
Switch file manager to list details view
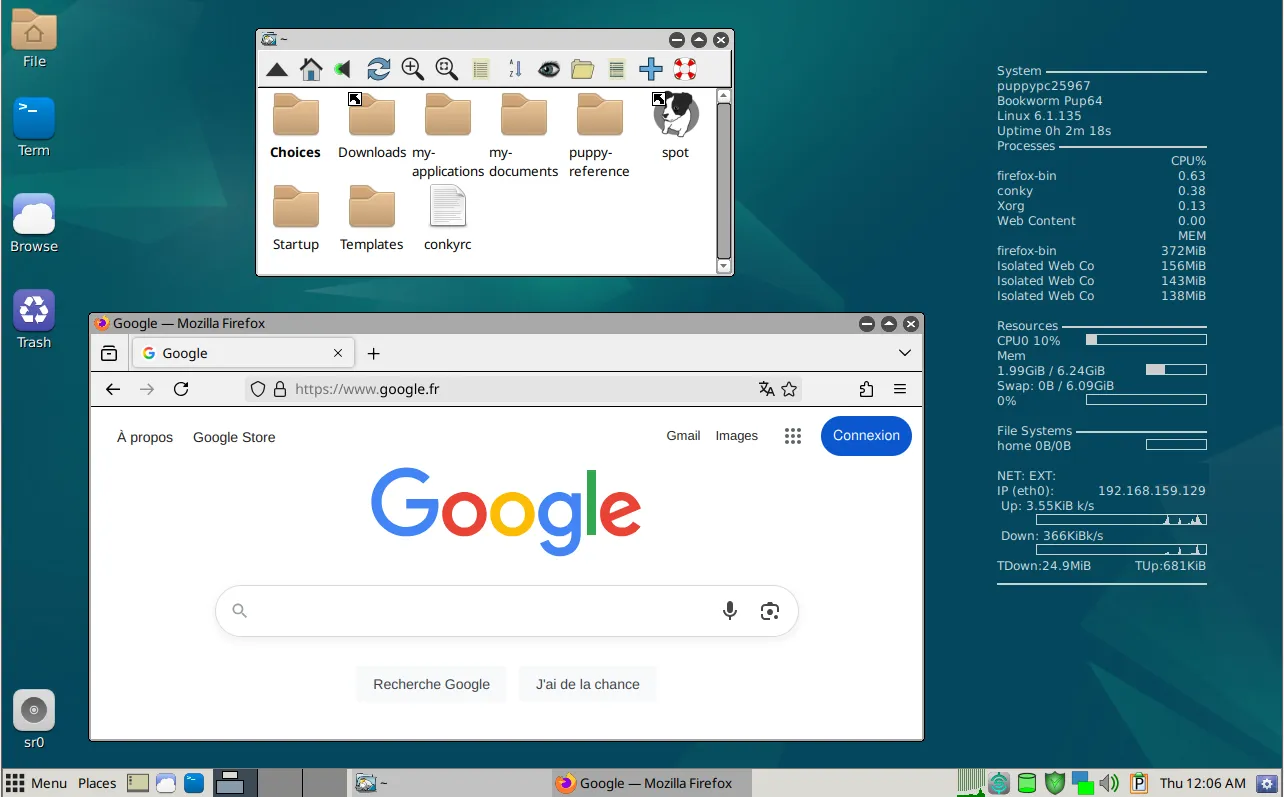click(x=481, y=69)
